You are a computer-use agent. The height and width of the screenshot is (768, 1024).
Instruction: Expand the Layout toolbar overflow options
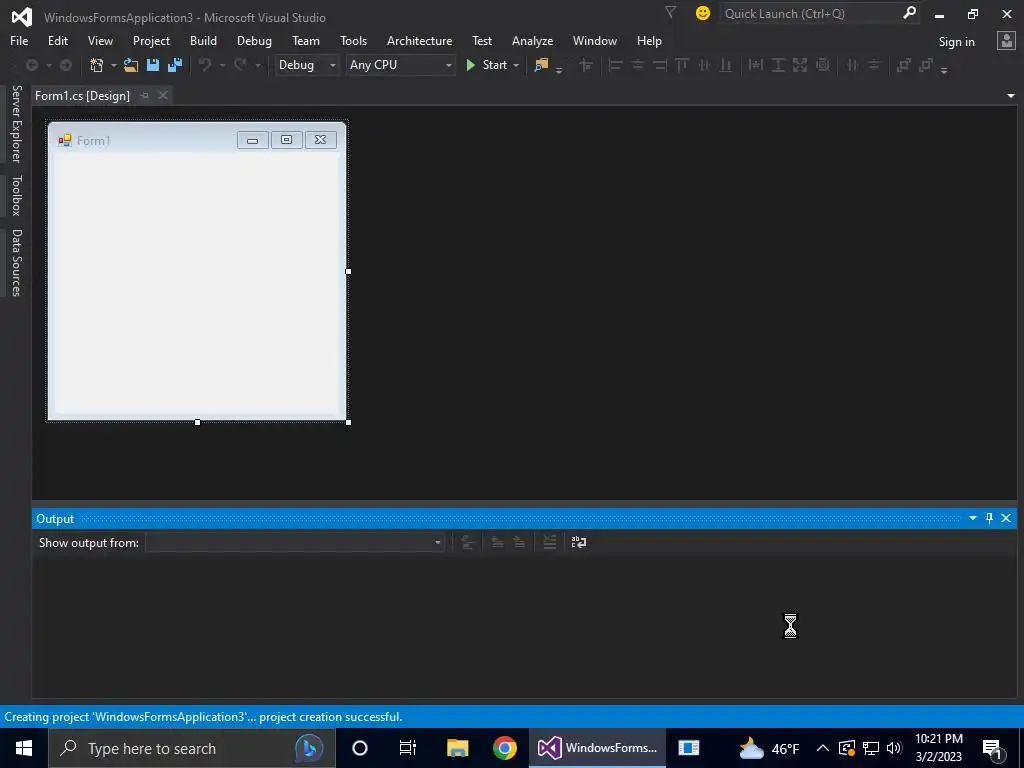[x=944, y=71]
